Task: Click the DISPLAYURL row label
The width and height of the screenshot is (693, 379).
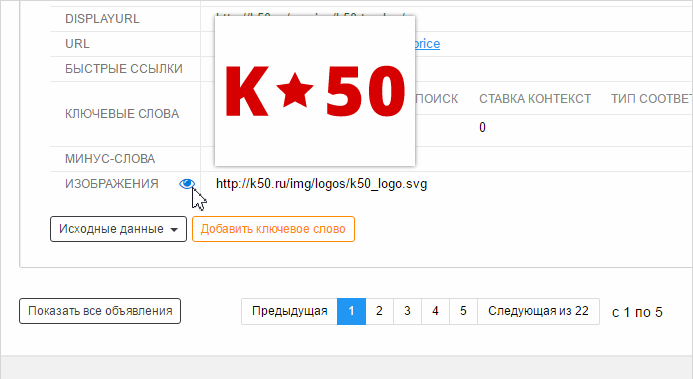Action: coord(102,19)
